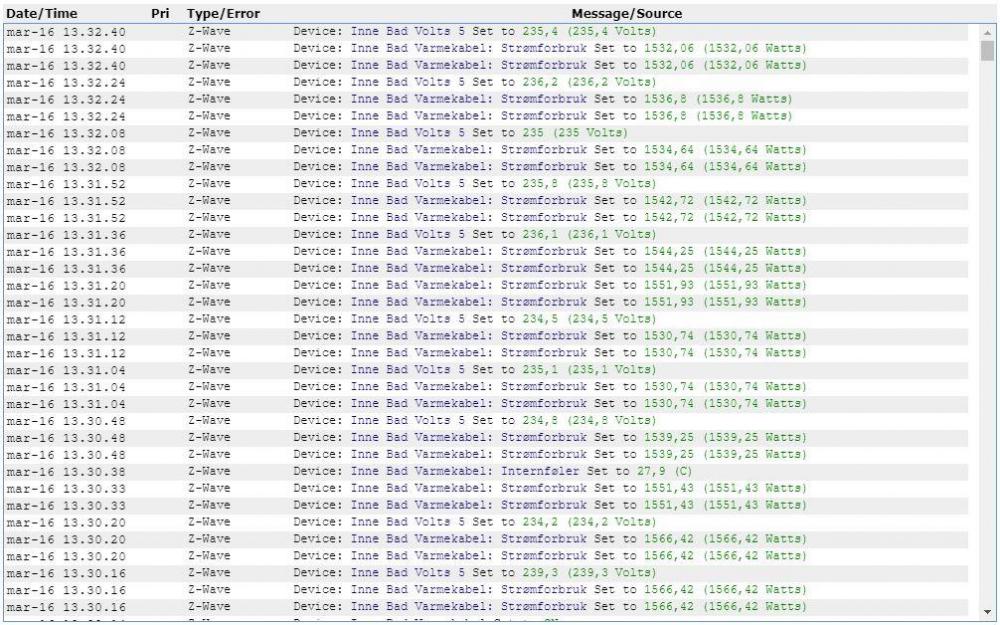The image size is (1000, 625).
Task: Click the scrollbar up arrow
Action: click(988, 32)
